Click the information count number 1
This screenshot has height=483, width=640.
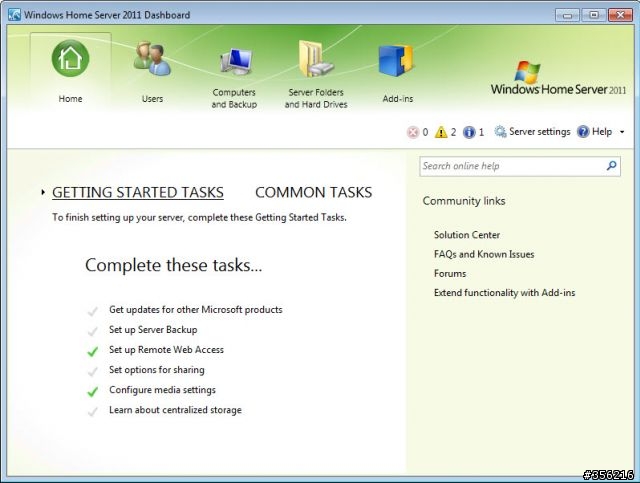(481, 132)
